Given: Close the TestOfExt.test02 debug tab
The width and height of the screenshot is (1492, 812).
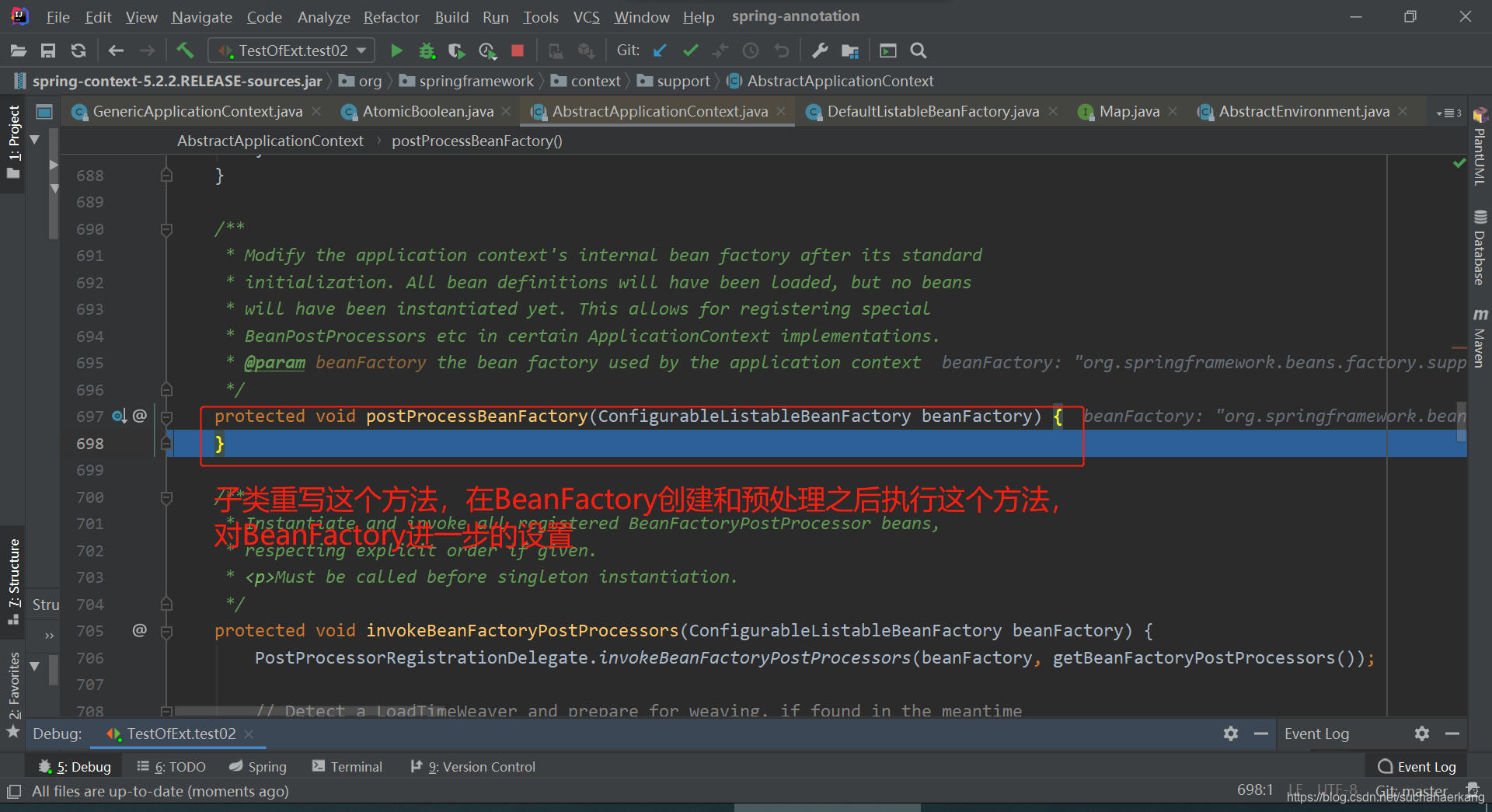Looking at the screenshot, I should coord(249,734).
